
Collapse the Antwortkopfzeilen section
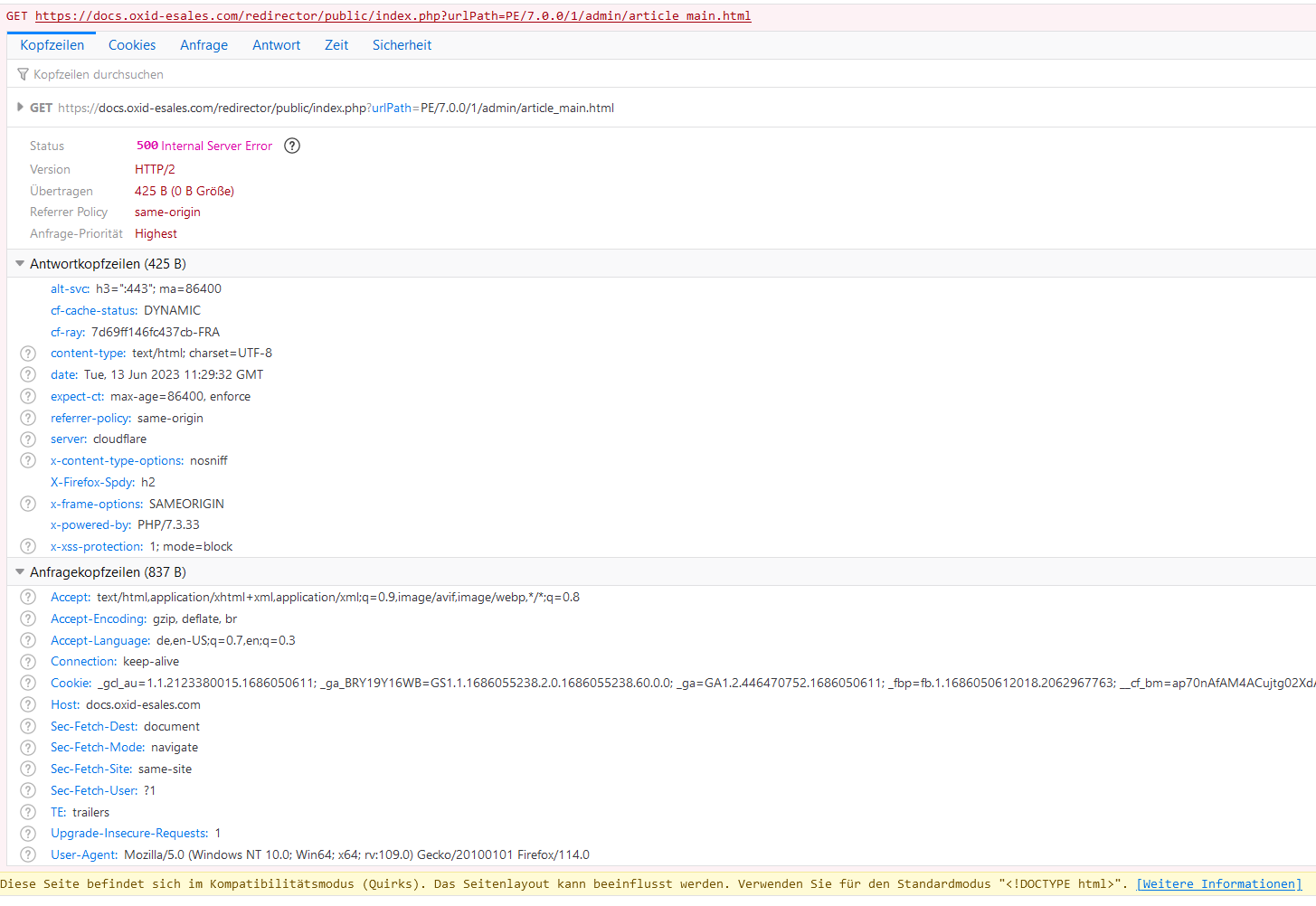[x=20, y=264]
